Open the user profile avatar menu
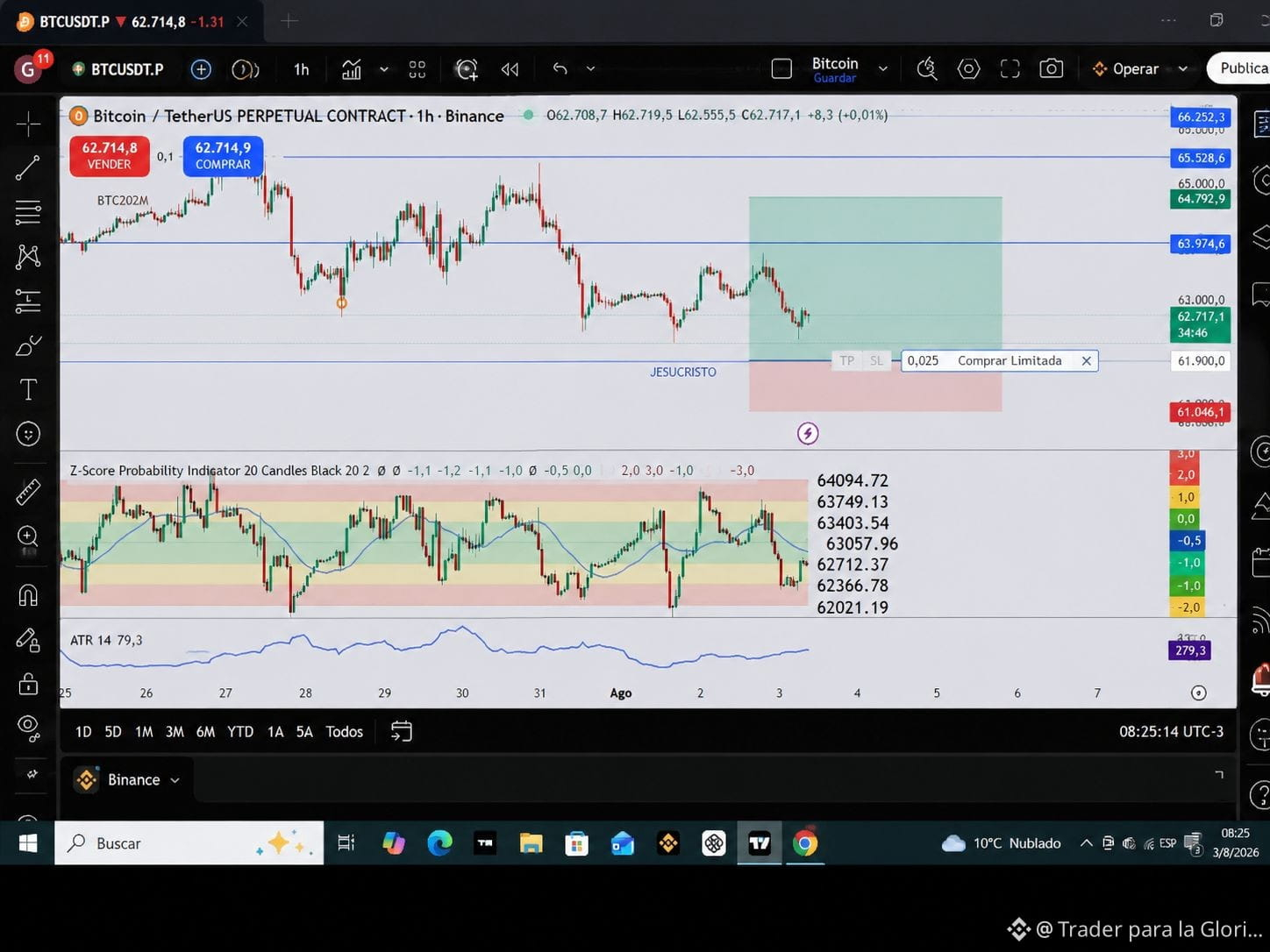This screenshot has width=1270, height=952. [x=28, y=69]
